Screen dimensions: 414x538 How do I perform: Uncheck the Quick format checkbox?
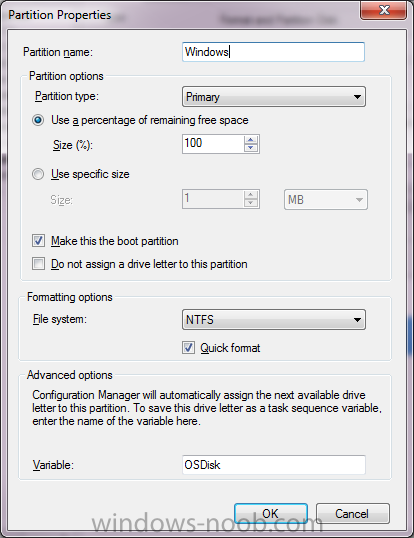(188, 348)
